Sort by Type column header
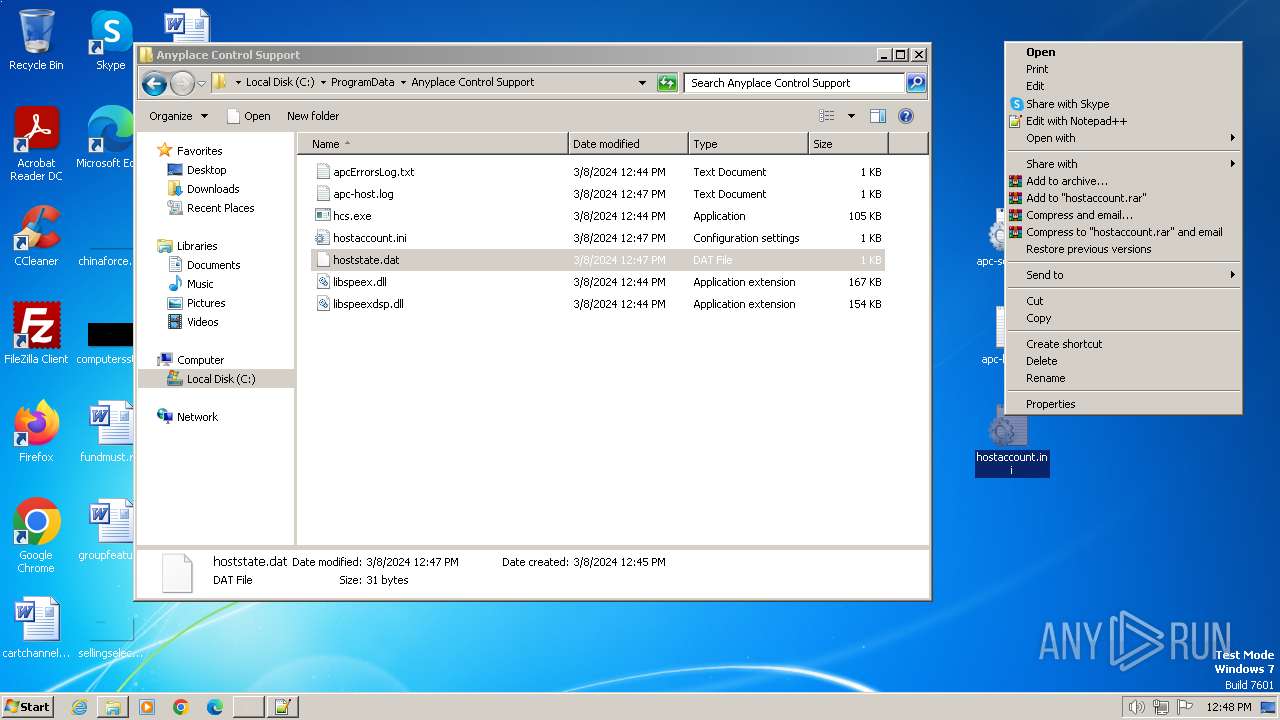The image size is (1280, 720). pyautogui.click(x=748, y=144)
